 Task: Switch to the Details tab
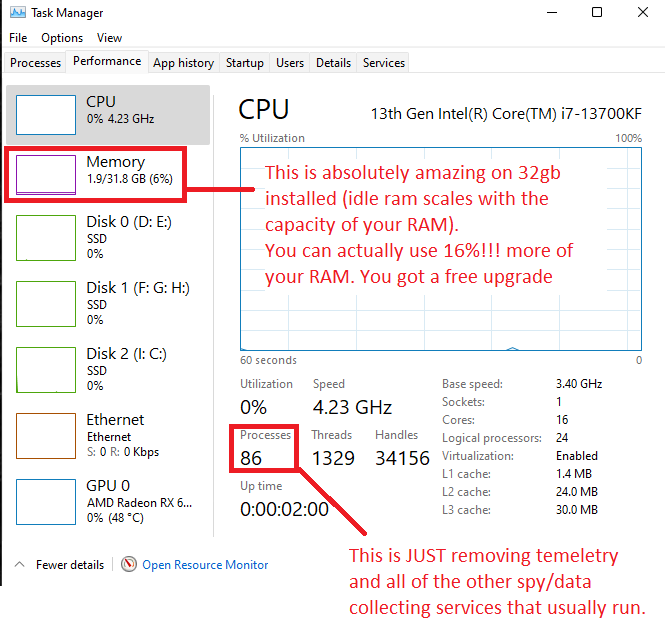point(333,63)
